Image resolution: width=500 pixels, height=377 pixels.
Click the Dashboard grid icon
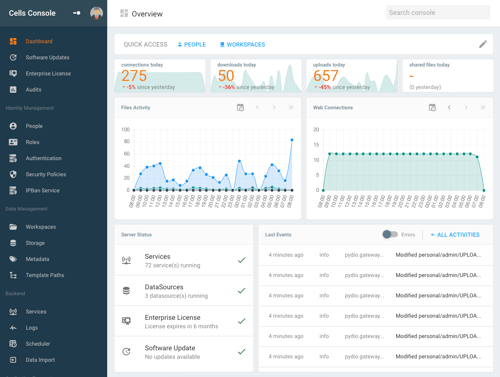[13, 41]
